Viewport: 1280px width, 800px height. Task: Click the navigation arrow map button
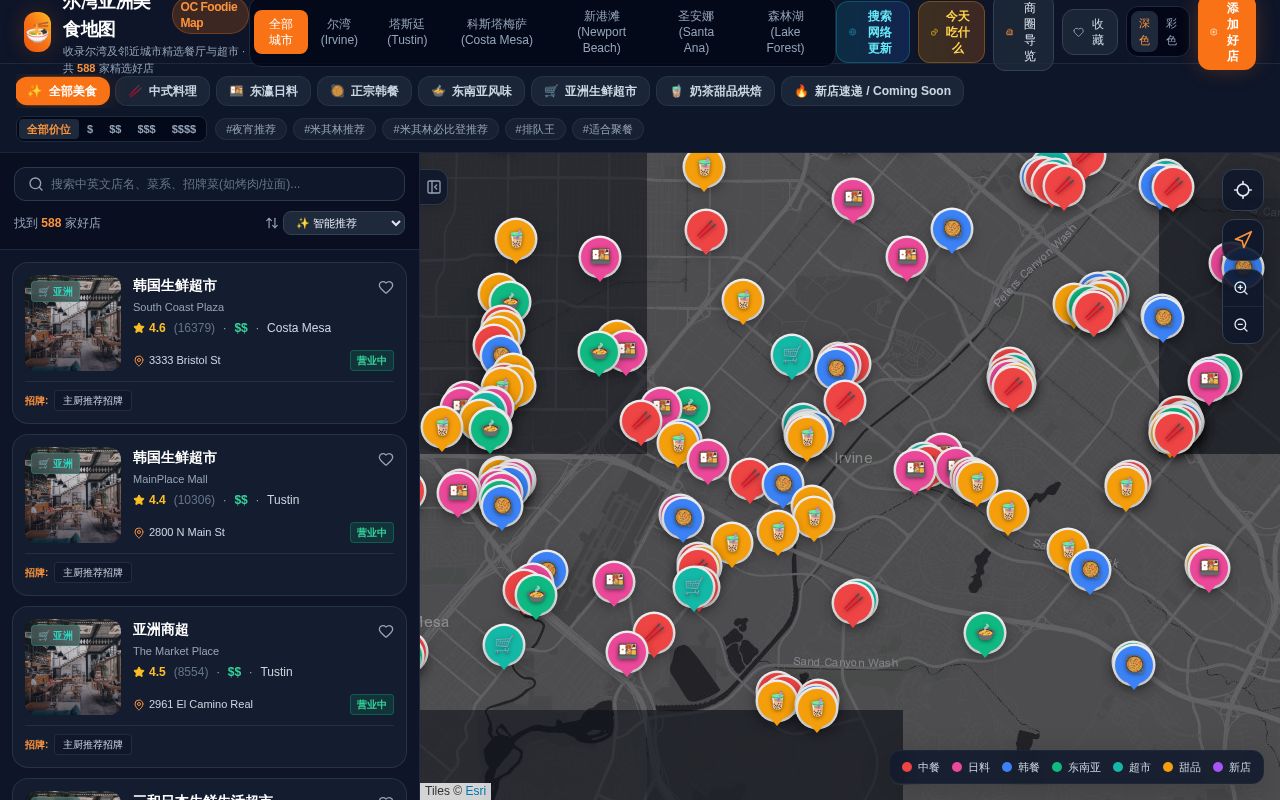pyautogui.click(x=1243, y=240)
